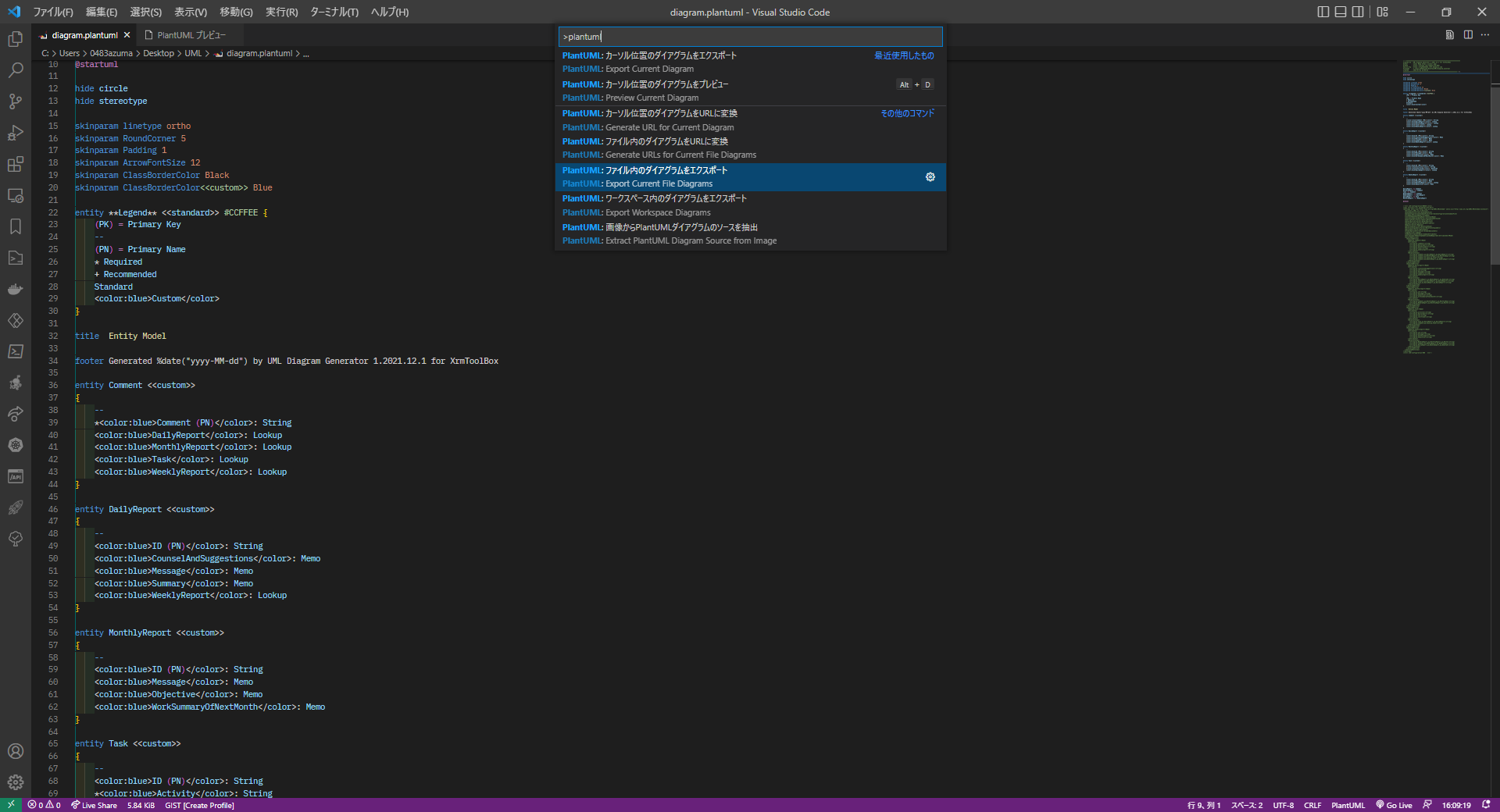Open the ファイル(F) menu
1500x812 pixels.
53,12
